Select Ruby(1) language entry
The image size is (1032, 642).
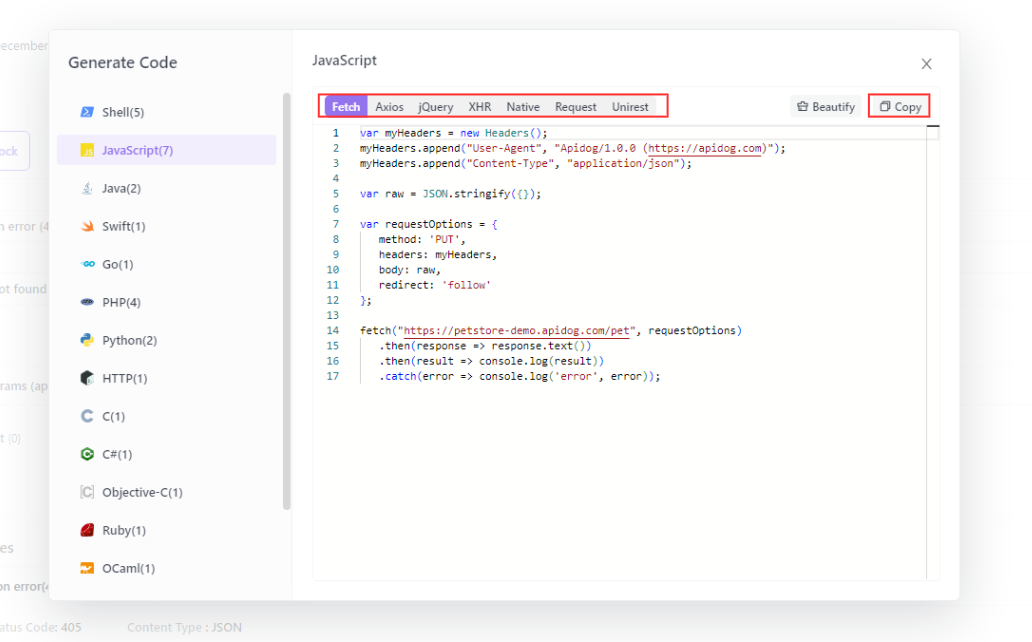(x=167, y=530)
